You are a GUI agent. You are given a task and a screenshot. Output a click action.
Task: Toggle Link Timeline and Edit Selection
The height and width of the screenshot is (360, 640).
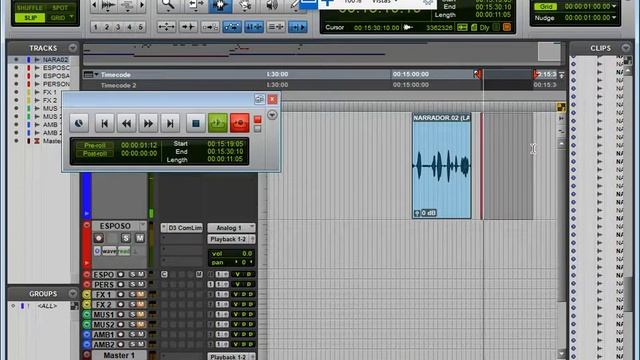[x=254, y=27]
